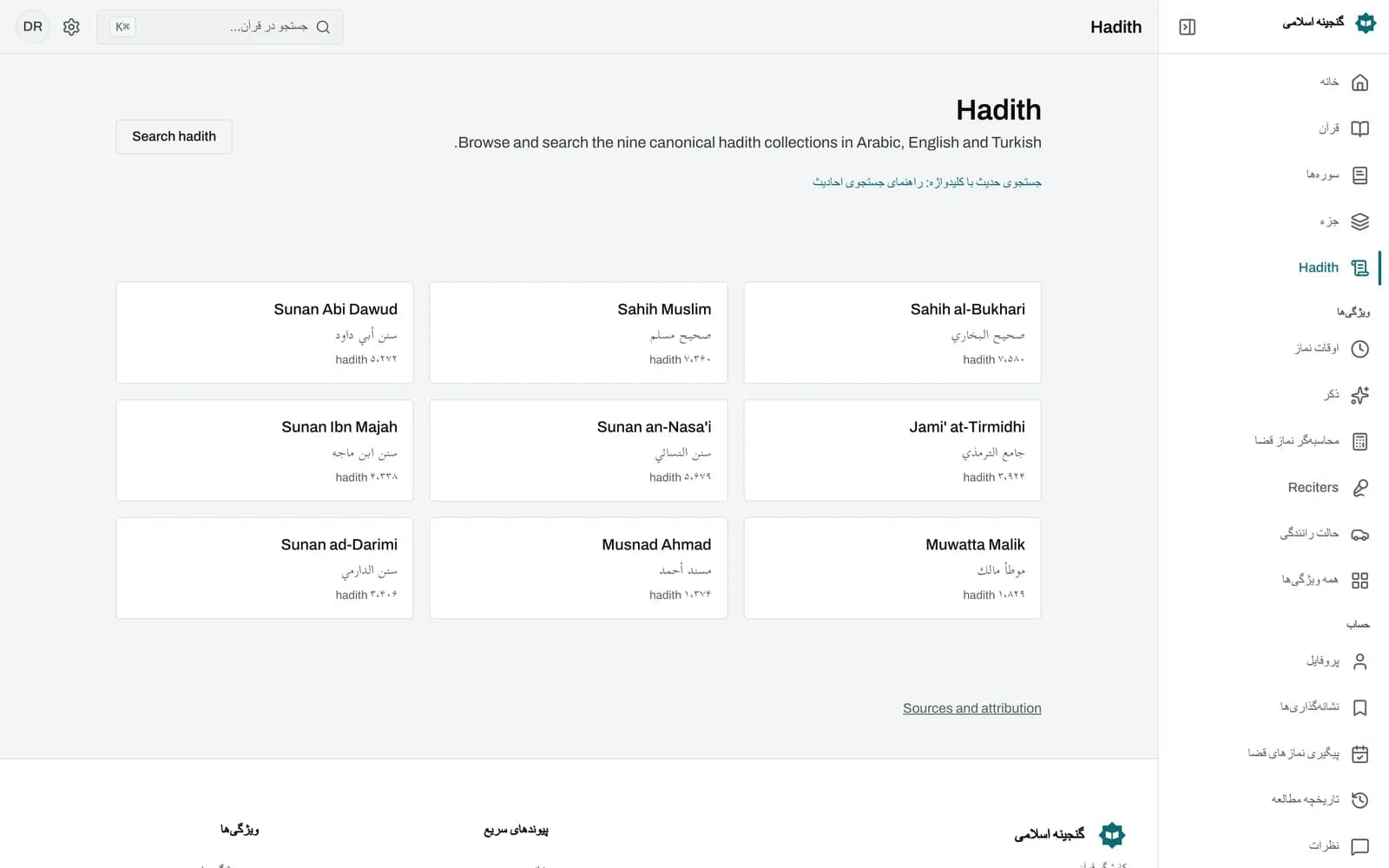Click the comments chat bubble icon
Screen dimensions: 1389x868
click(x=1359, y=846)
